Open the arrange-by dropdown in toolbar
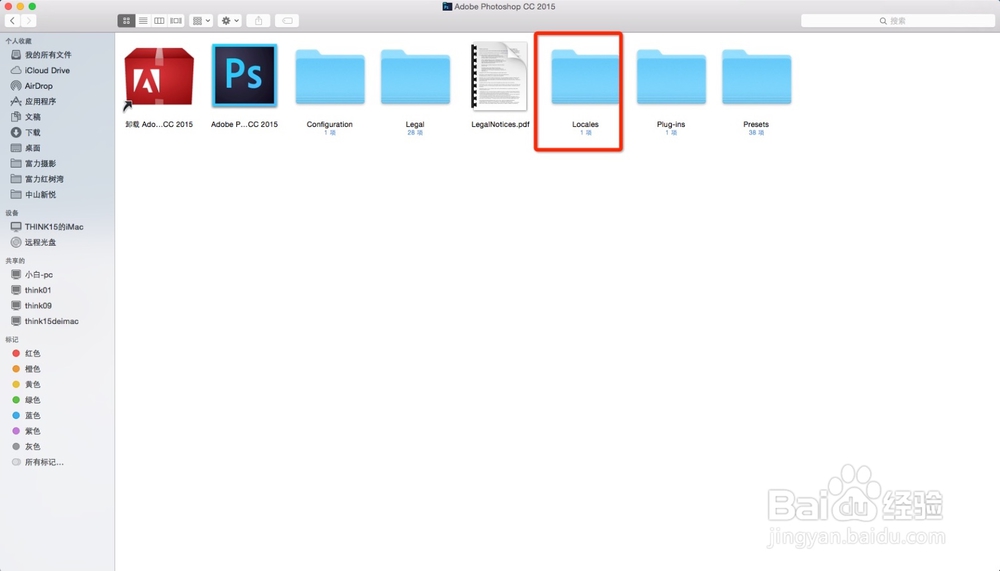The image size is (1000, 571). 201,21
